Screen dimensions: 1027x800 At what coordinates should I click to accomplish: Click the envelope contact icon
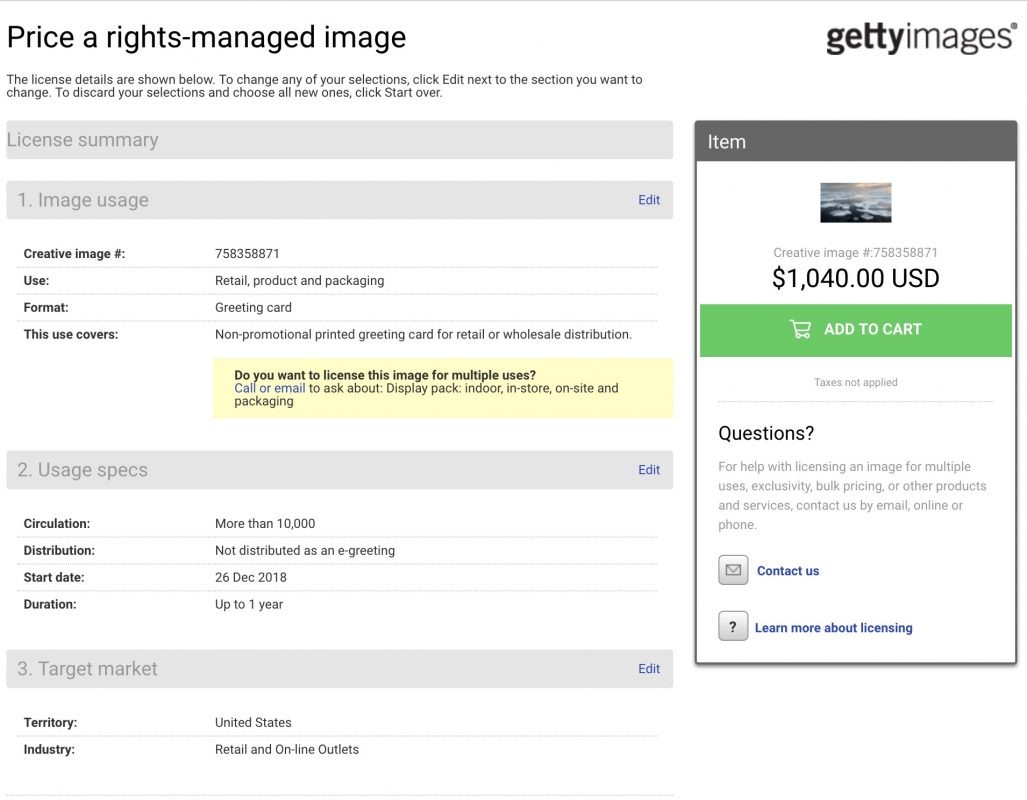point(733,570)
